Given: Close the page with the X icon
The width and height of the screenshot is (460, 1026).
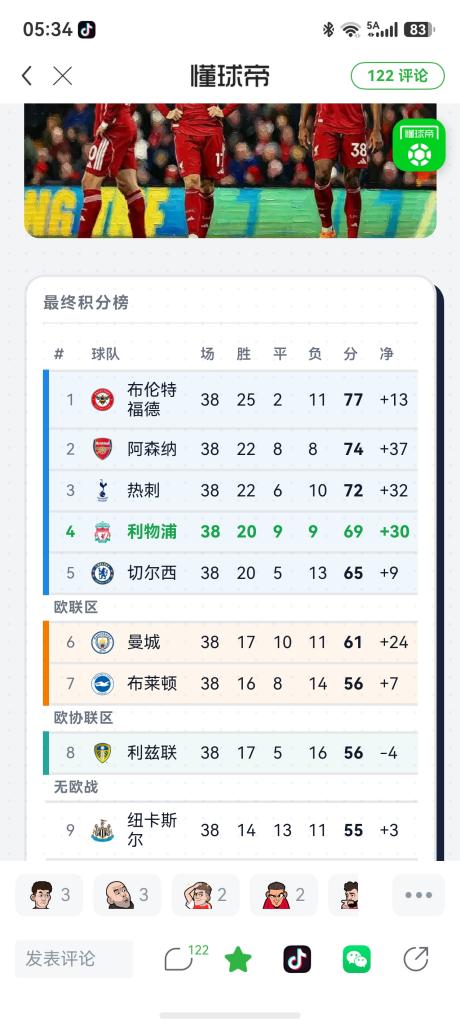Looking at the screenshot, I should pyautogui.click(x=63, y=76).
